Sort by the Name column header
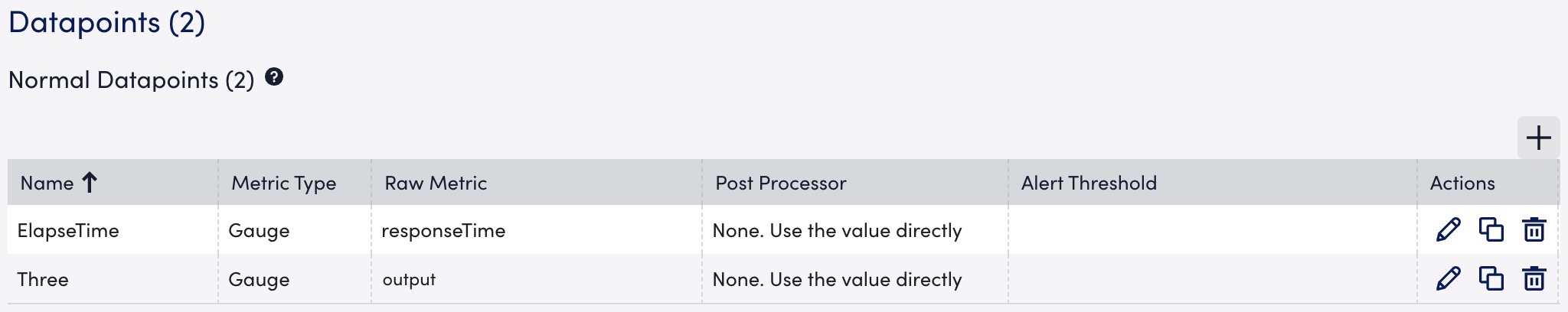 click(47, 184)
